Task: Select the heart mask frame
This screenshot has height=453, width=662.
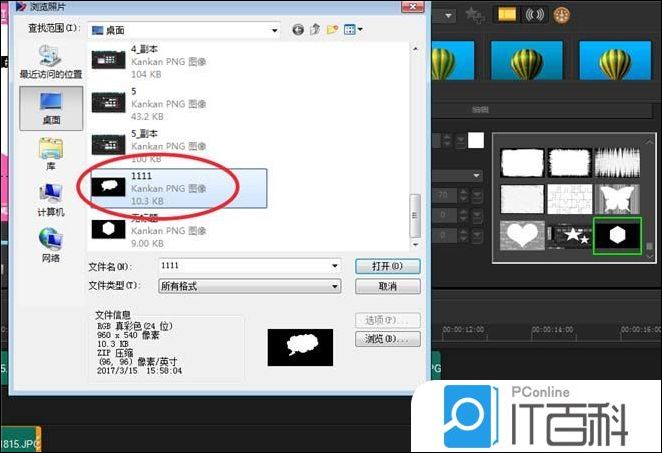Action: coord(522,235)
